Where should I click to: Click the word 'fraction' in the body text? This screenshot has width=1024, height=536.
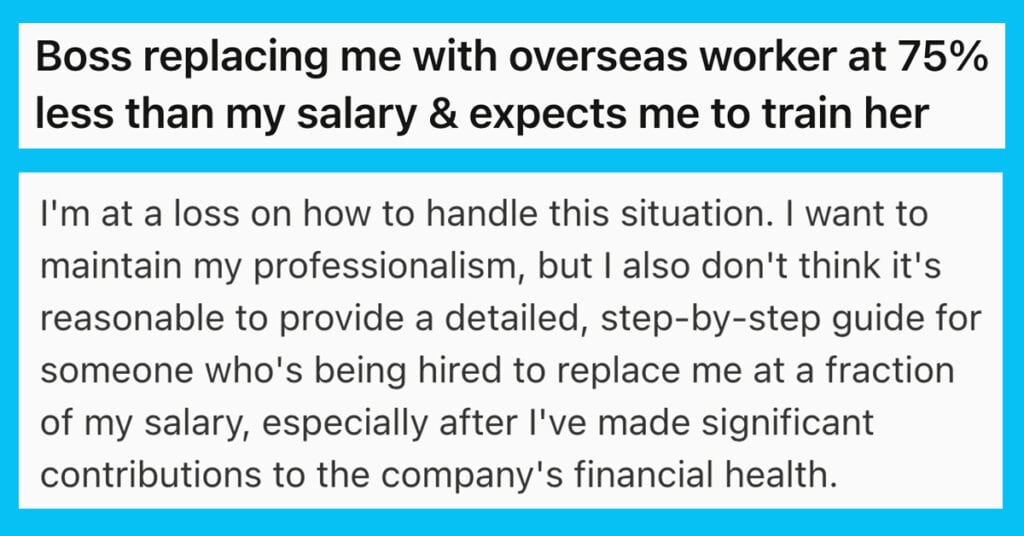[x=889, y=371]
